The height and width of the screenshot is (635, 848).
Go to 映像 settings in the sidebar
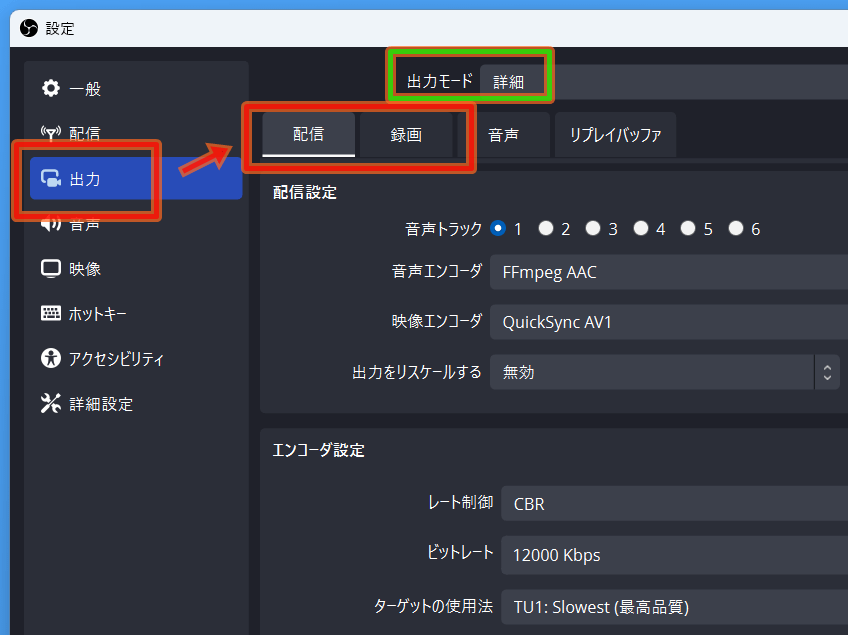(x=136, y=269)
